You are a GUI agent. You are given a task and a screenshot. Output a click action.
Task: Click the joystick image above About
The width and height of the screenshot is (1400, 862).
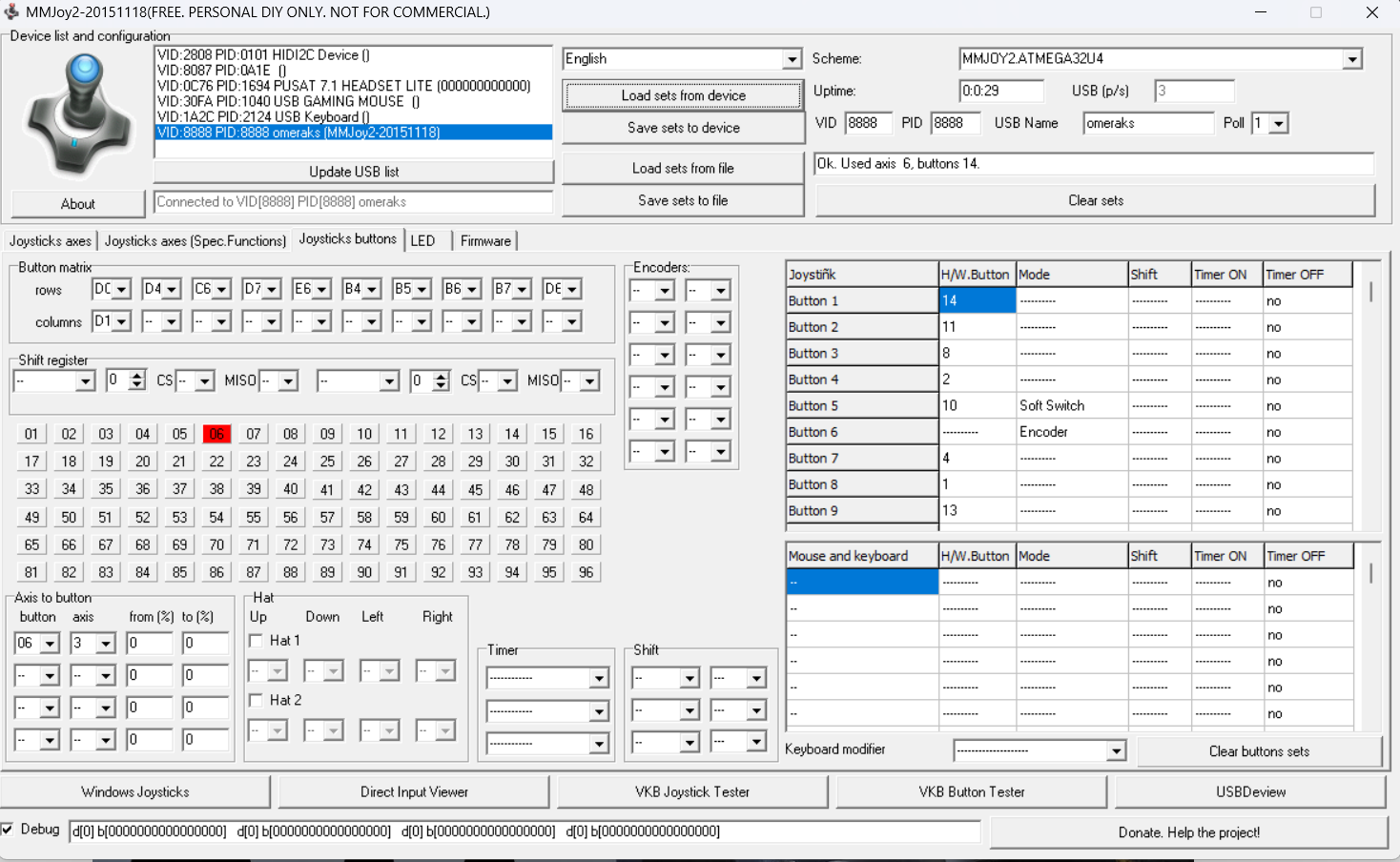tap(79, 114)
